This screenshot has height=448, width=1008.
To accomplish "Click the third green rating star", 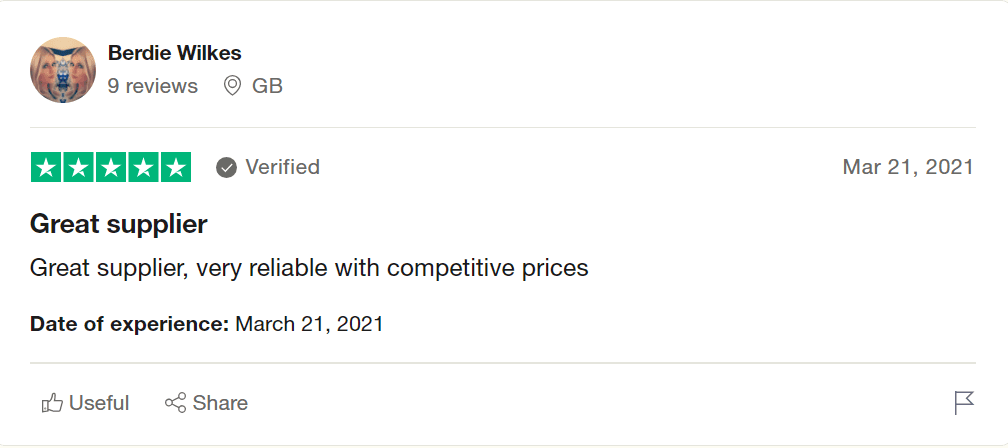I will [111, 167].
